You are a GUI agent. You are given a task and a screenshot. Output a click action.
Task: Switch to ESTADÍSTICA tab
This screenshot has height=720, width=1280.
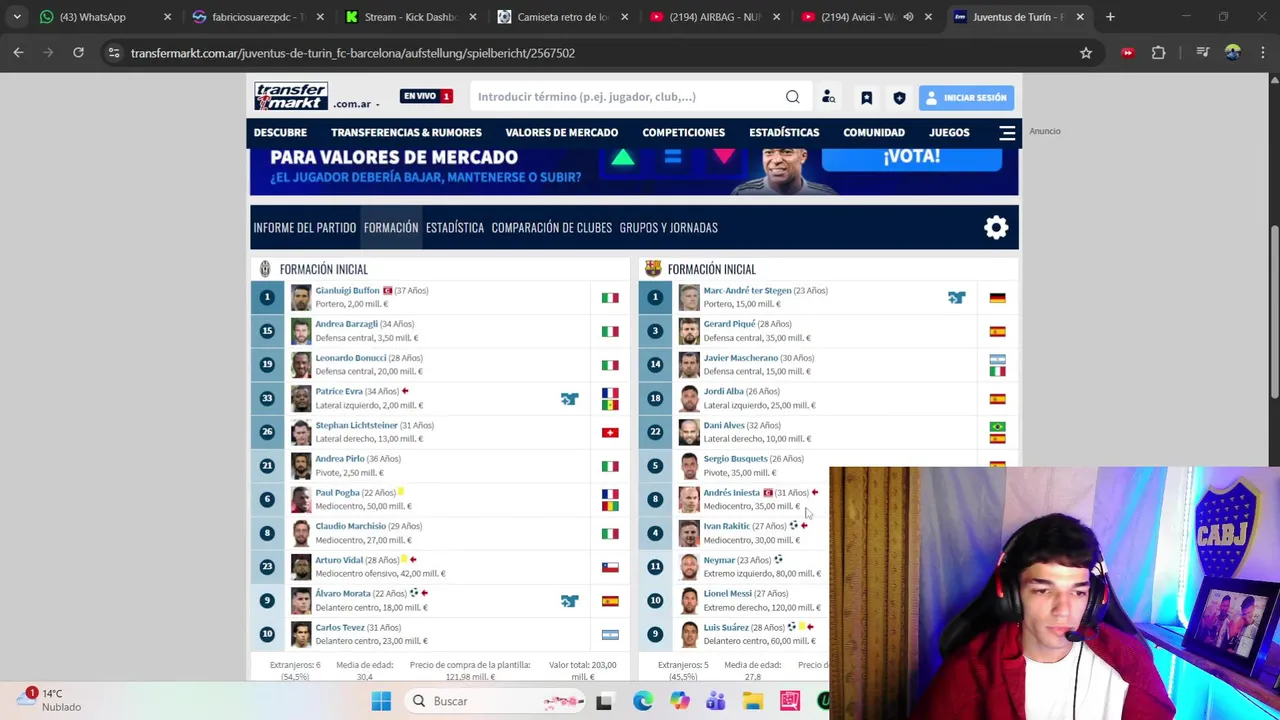454,227
